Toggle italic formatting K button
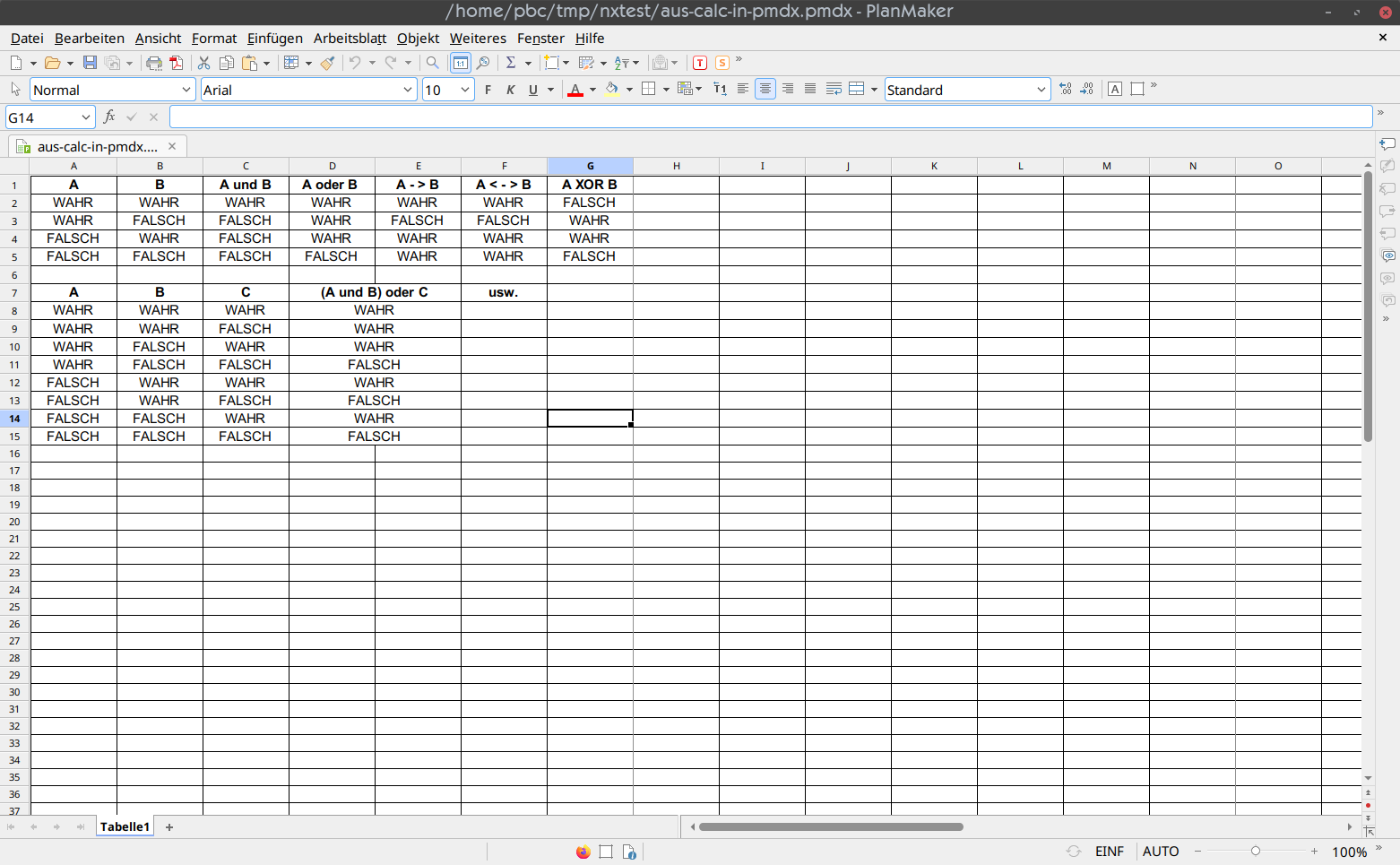This screenshot has width=1400, height=865. tap(511, 90)
